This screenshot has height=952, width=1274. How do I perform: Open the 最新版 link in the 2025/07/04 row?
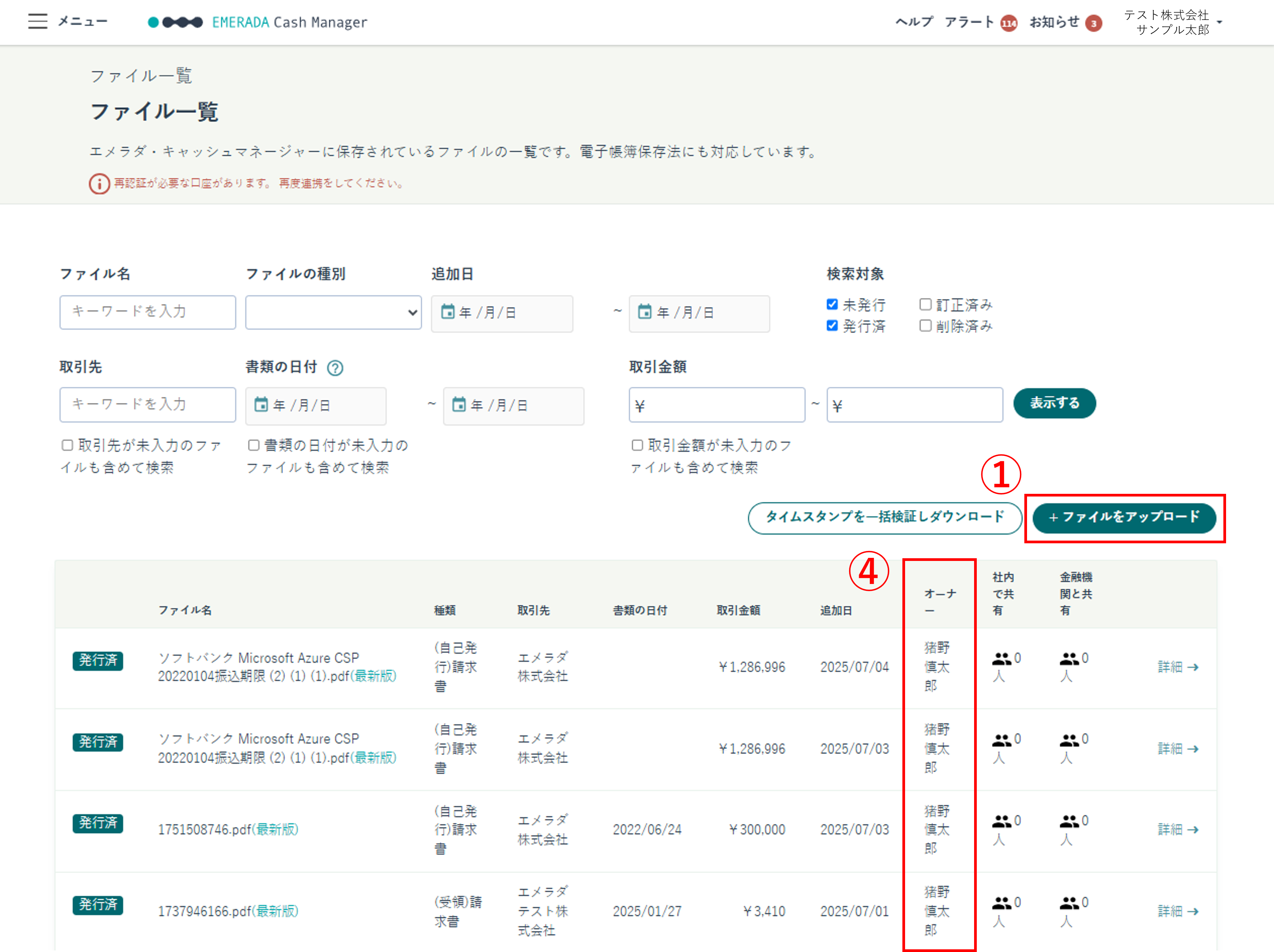373,676
